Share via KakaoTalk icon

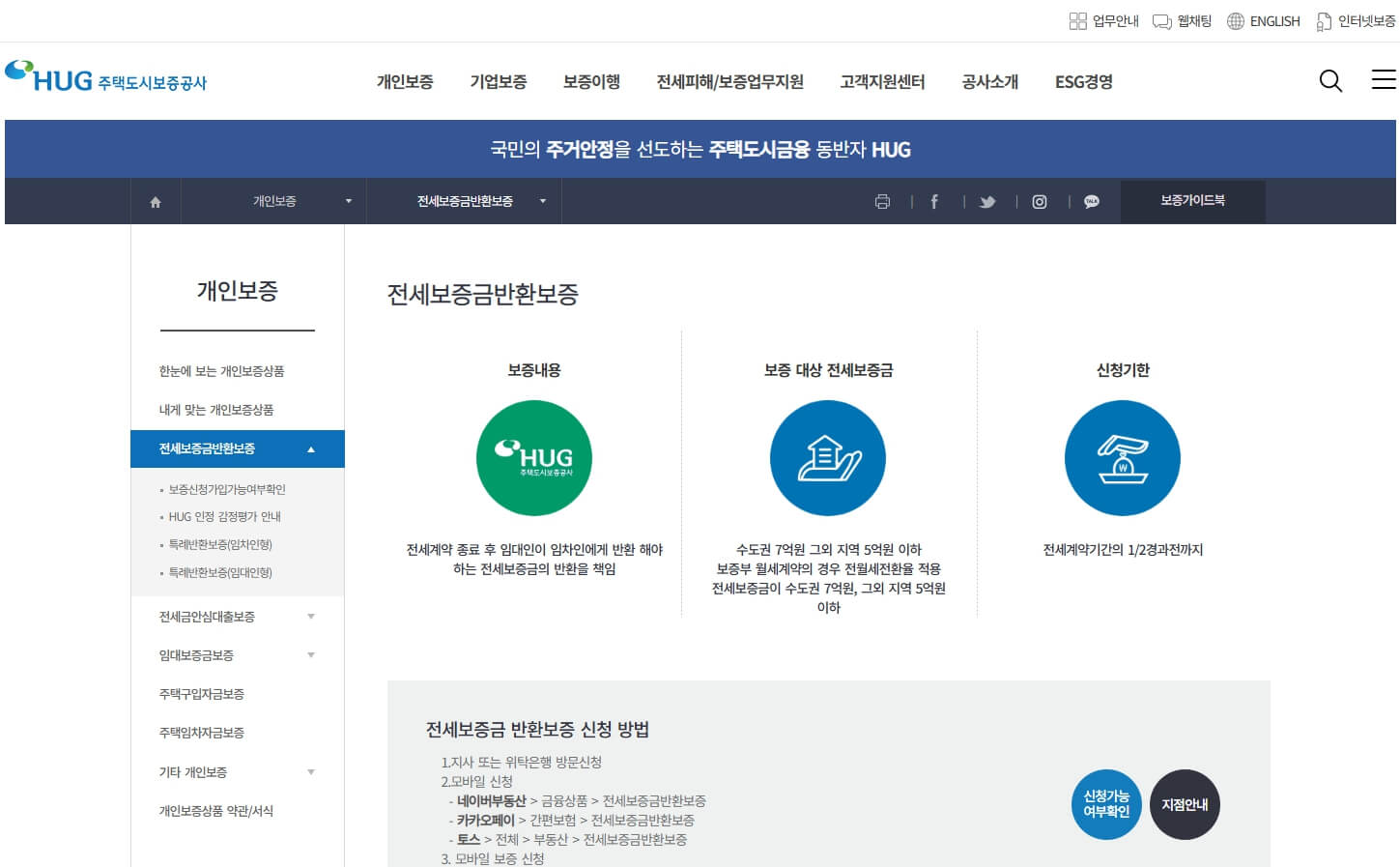(x=1091, y=201)
